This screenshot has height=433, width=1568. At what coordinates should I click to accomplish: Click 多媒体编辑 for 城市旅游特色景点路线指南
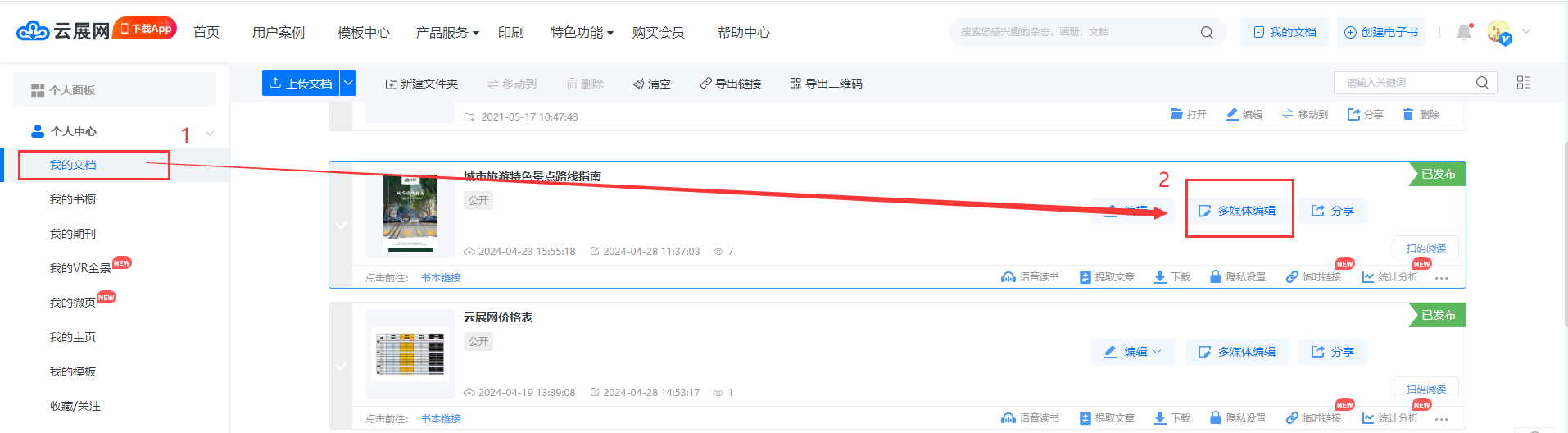click(x=1238, y=211)
